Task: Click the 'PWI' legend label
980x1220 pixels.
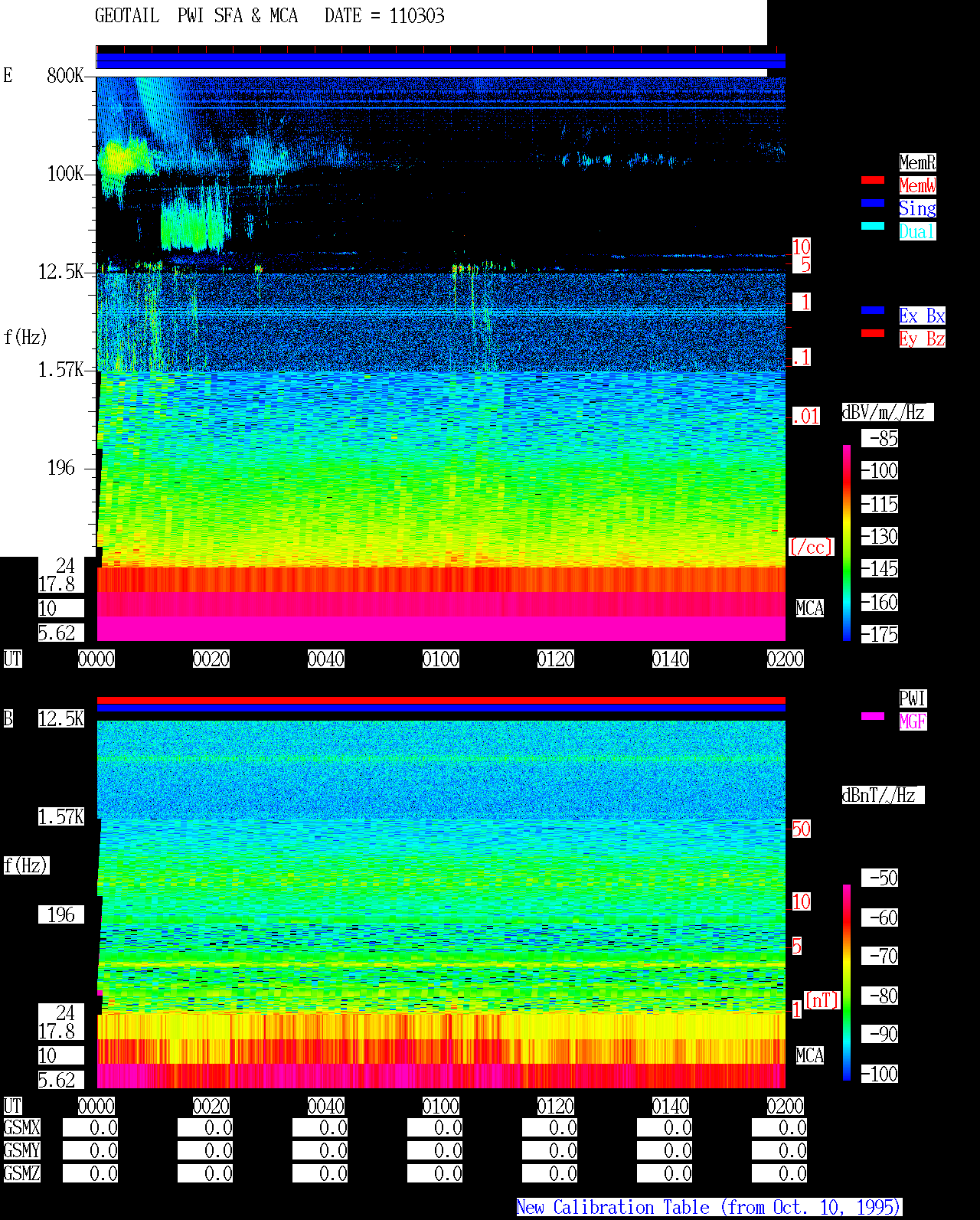Action: (x=913, y=698)
